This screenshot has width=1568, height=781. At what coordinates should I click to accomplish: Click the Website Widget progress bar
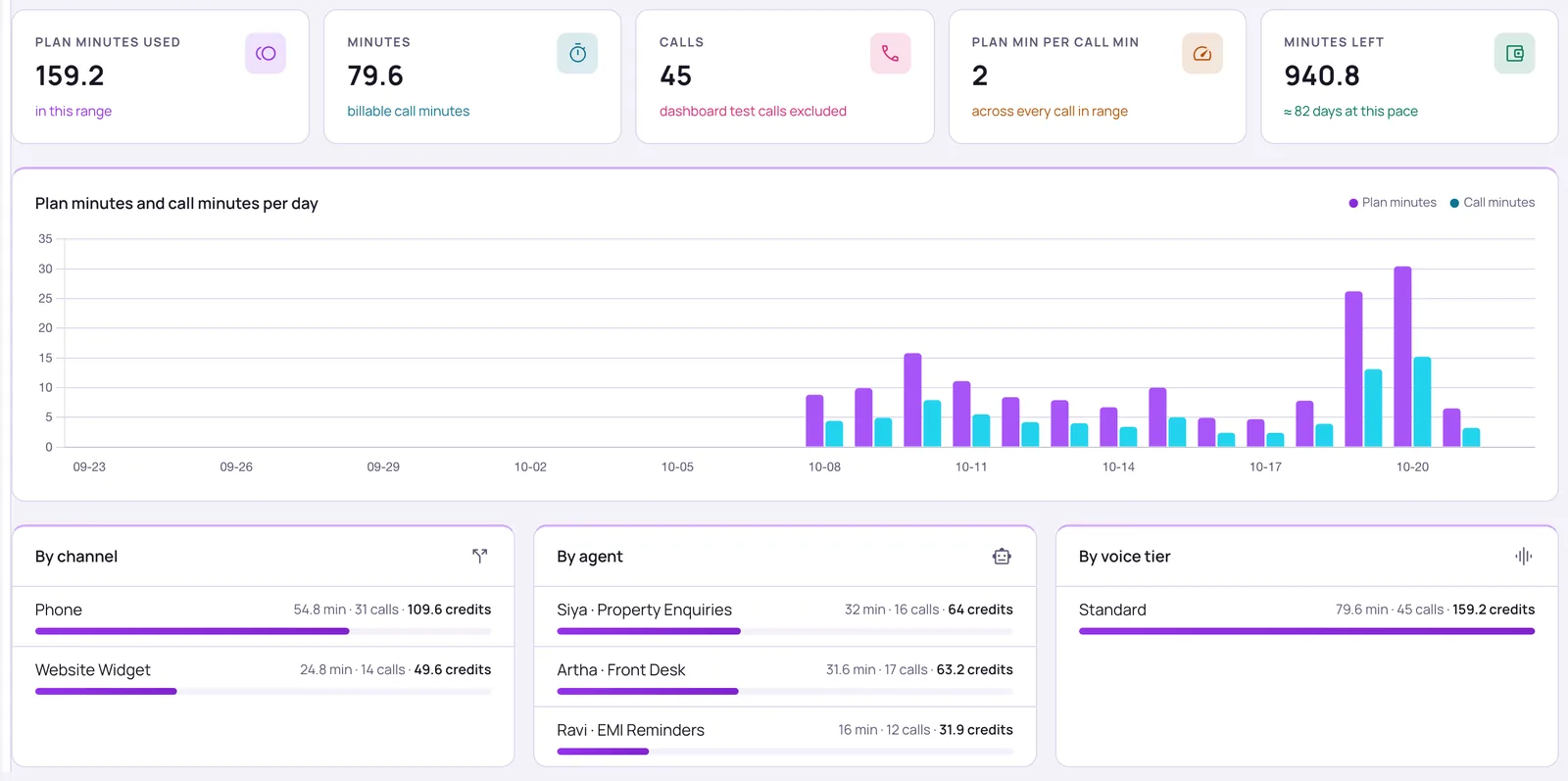[263, 692]
